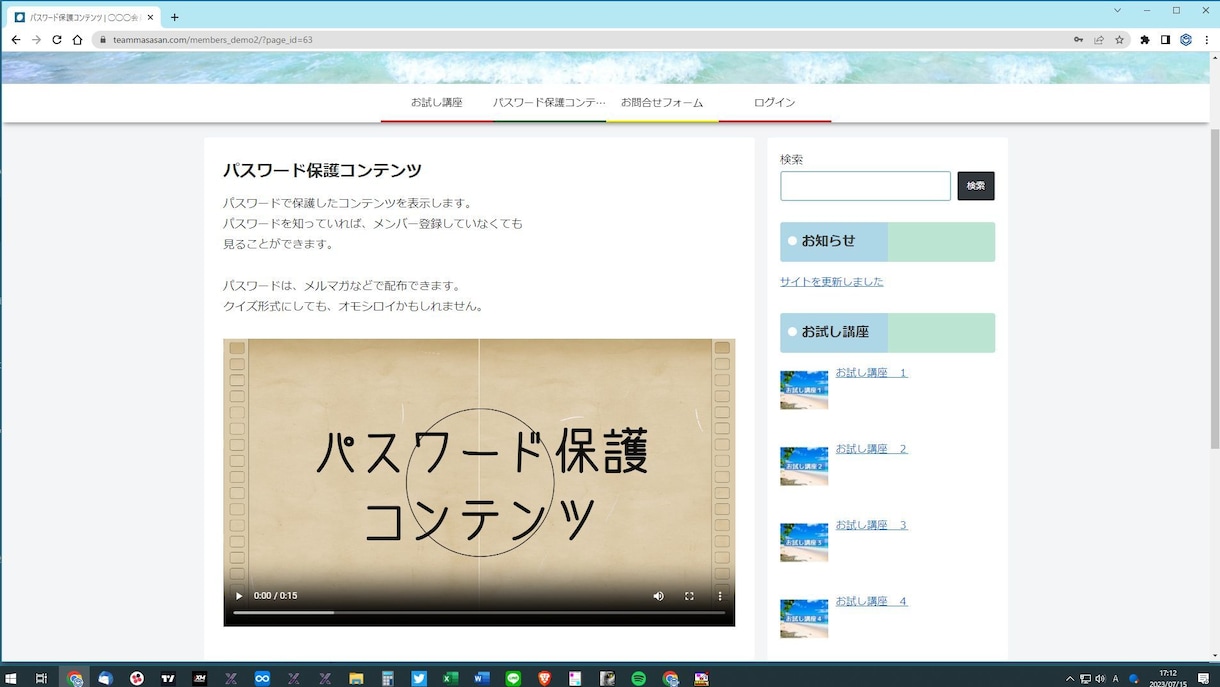Play the video
1220x687 pixels.
[239, 596]
